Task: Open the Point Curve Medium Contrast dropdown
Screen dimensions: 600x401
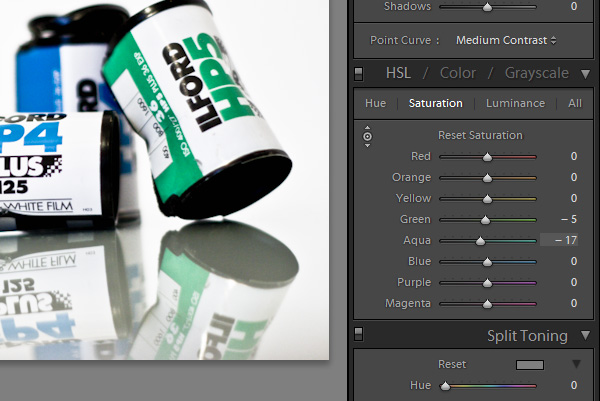Action: 506,40
